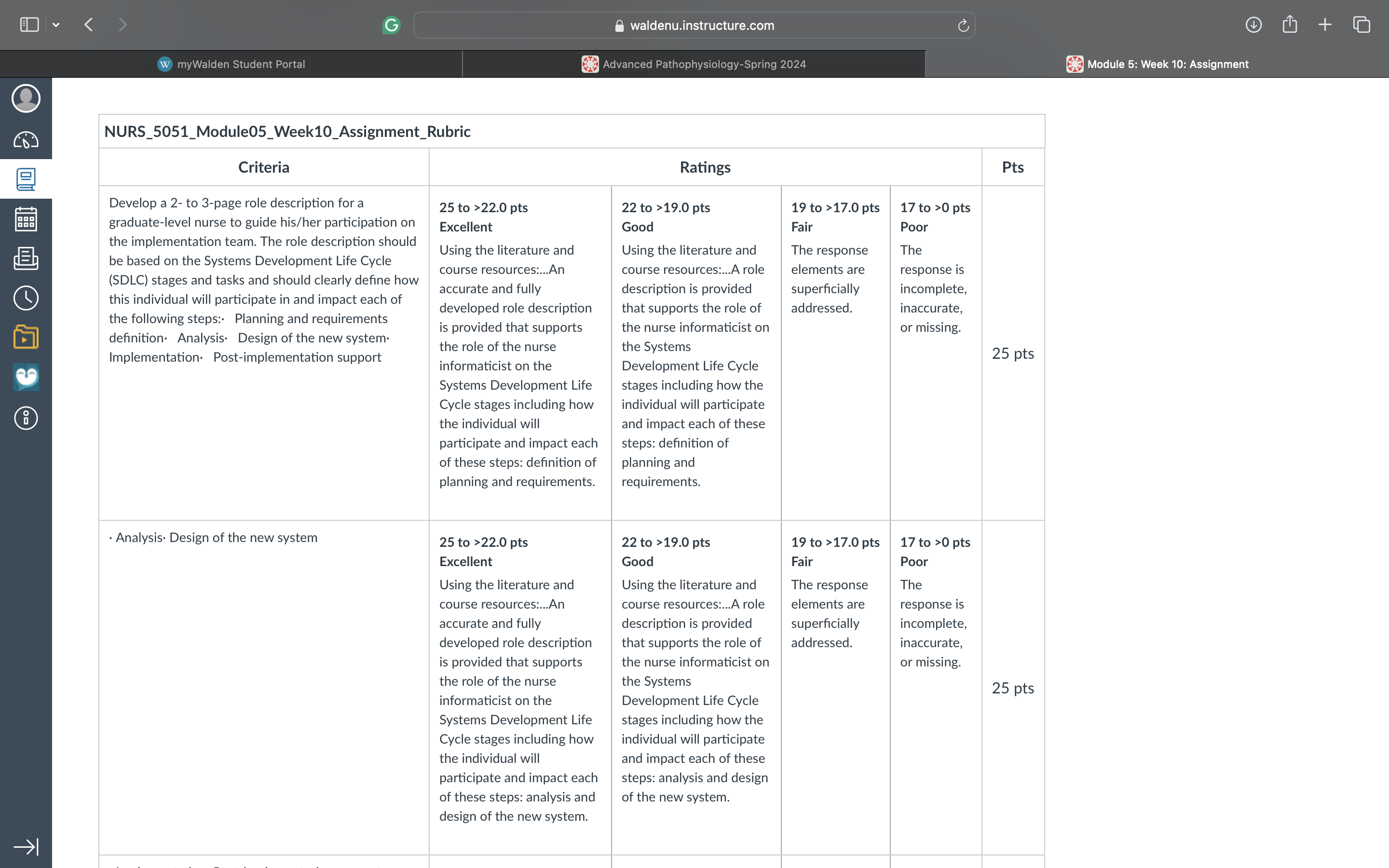
Task: Open the Studio media folder icon
Action: (x=26, y=337)
